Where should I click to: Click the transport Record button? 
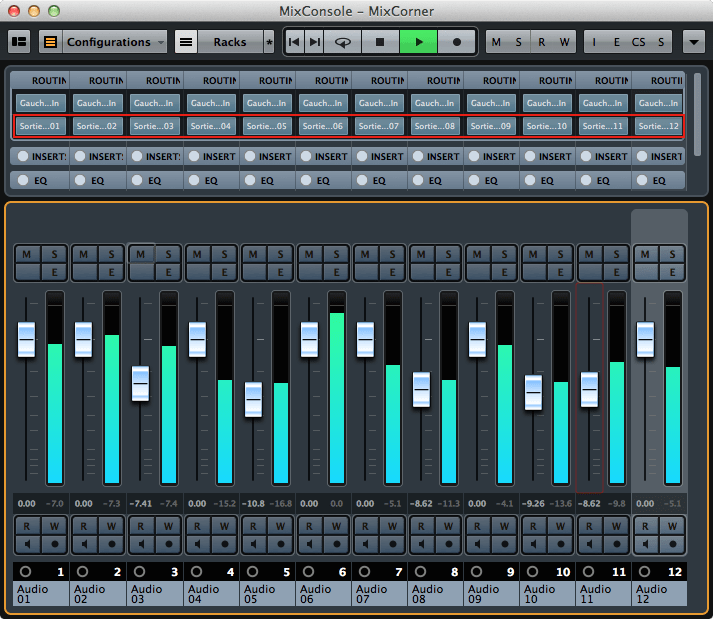457,42
